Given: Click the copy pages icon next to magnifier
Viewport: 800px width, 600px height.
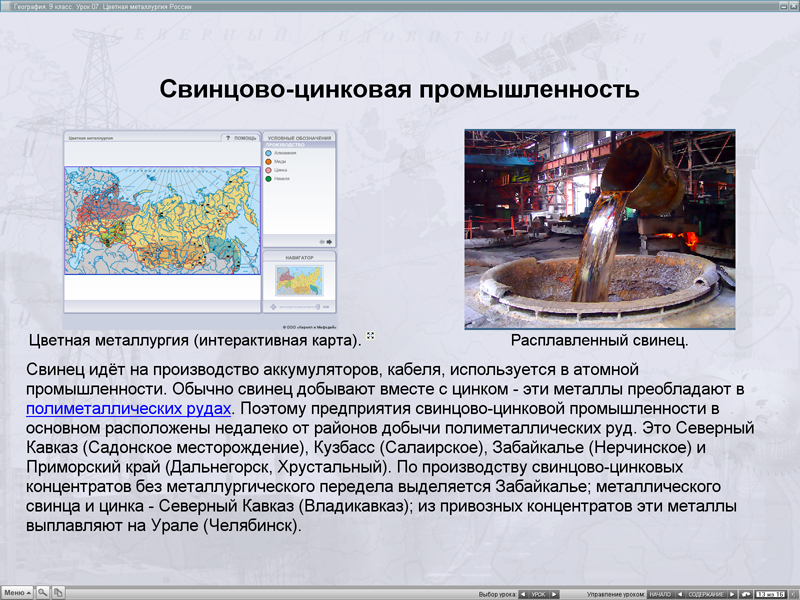Looking at the screenshot, I should tap(58, 591).
